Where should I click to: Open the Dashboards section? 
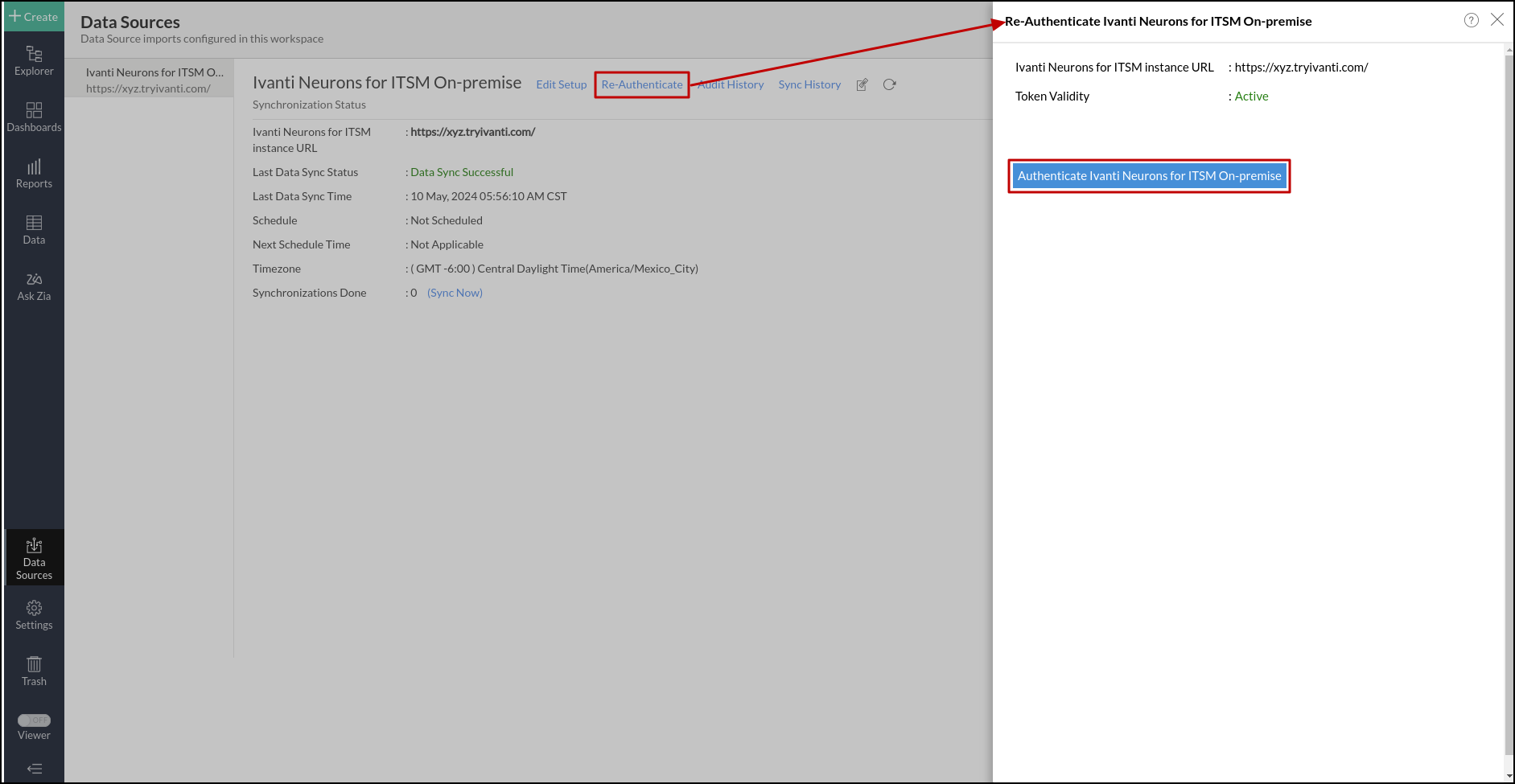[33, 117]
